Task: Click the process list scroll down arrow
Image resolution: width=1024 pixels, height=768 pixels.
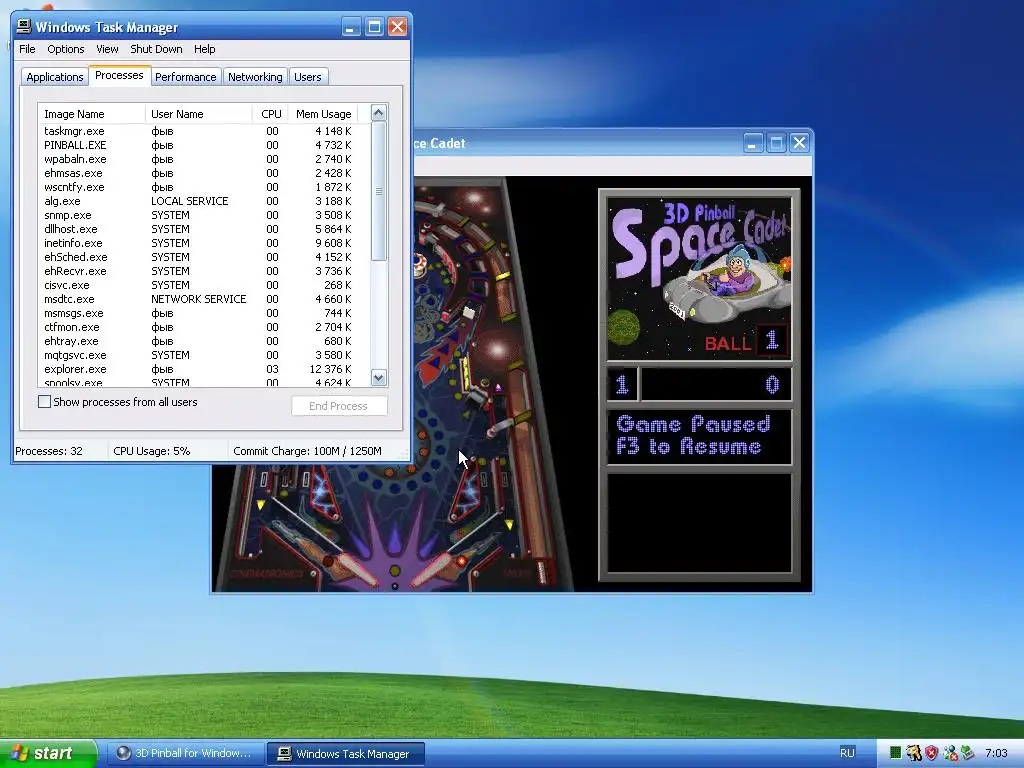Action: pyautogui.click(x=379, y=377)
